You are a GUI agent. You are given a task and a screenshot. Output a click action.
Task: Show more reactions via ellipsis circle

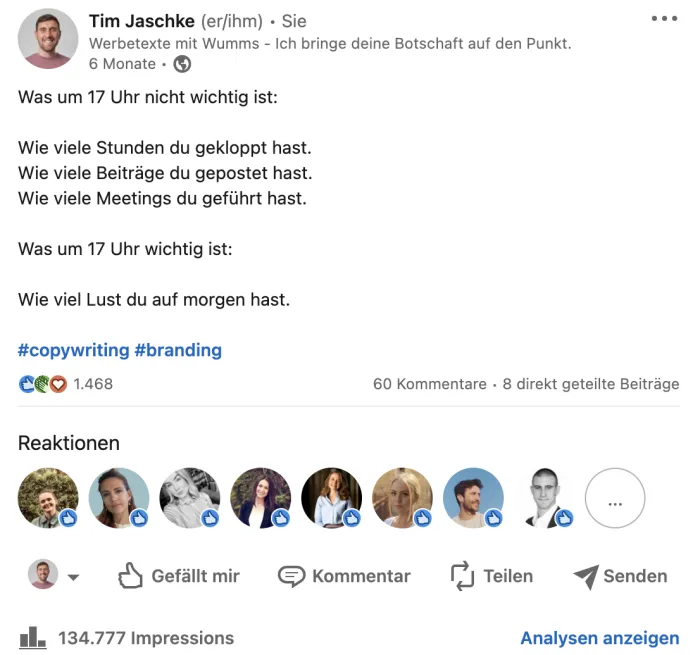coord(615,498)
